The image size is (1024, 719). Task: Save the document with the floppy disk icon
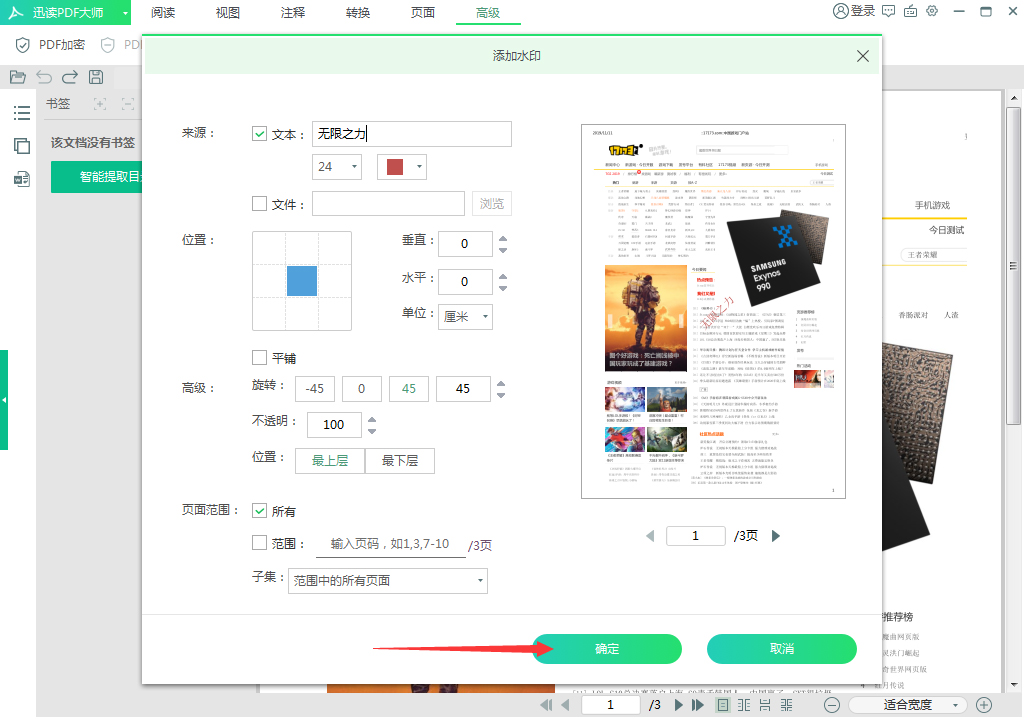click(x=94, y=77)
